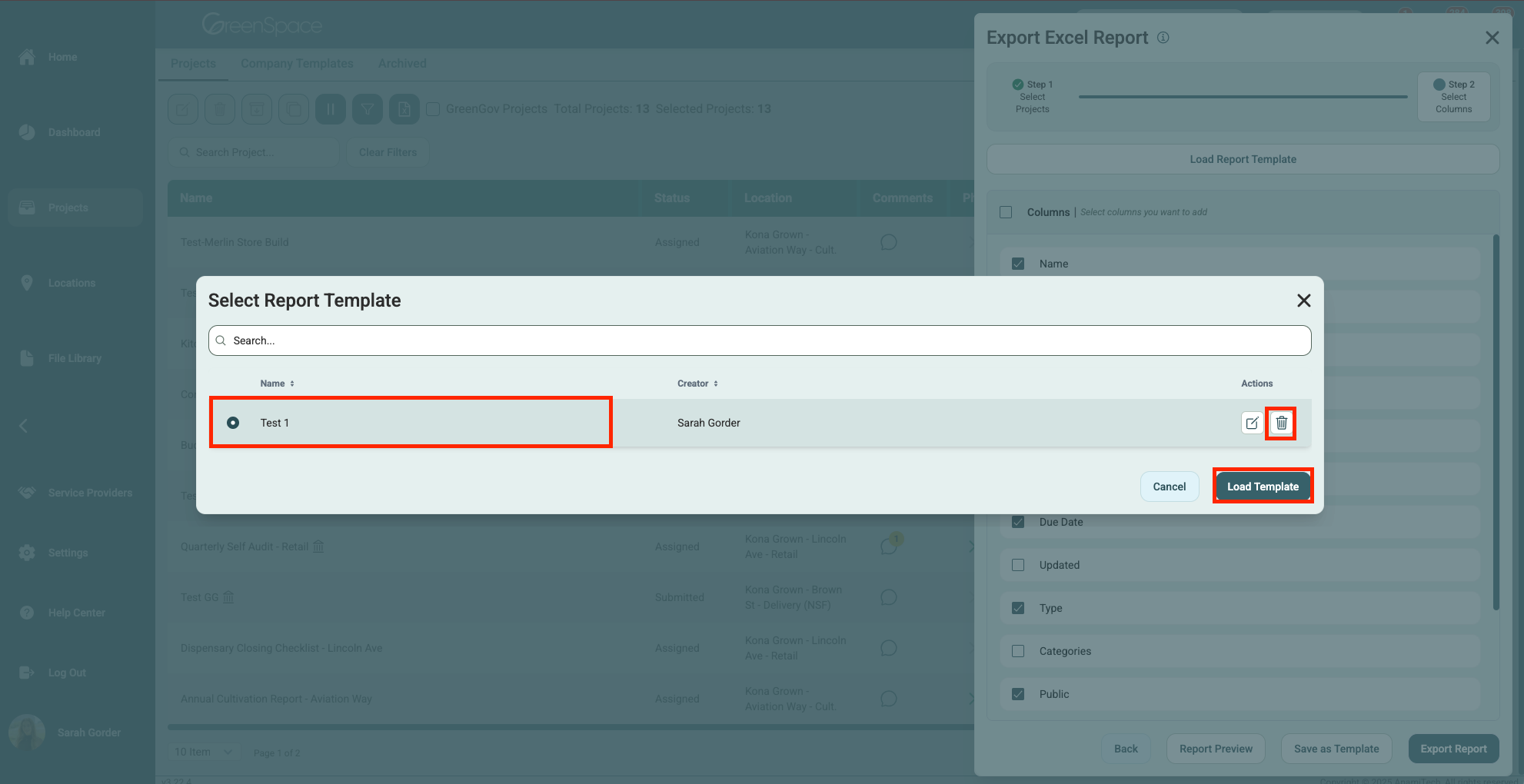Uncheck the Due Date column checkbox
The width and height of the screenshot is (1524, 784).
(x=1018, y=522)
